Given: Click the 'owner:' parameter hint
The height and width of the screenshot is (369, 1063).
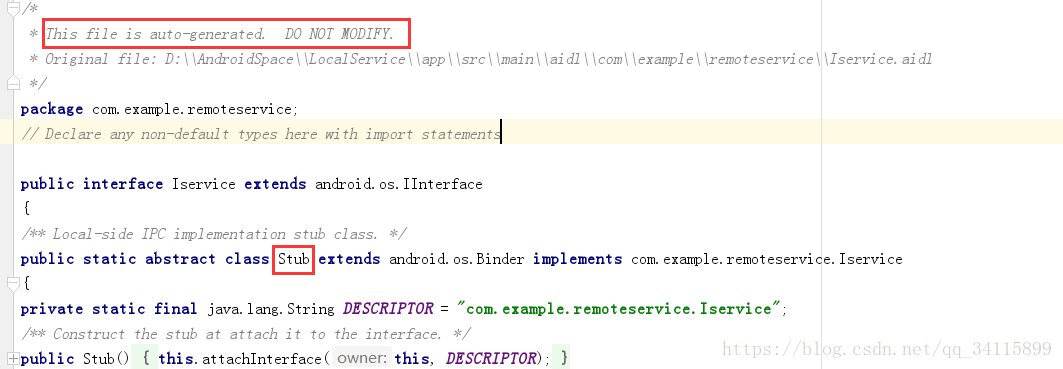Looking at the screenshot, I should coord(362,358).
